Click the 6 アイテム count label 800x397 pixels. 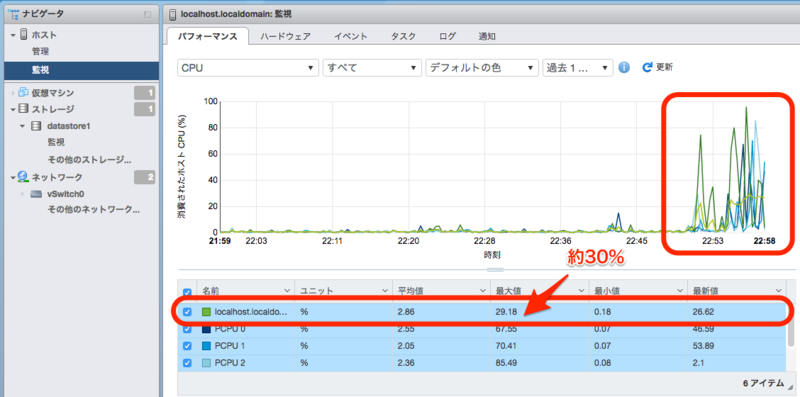point(763,383)
